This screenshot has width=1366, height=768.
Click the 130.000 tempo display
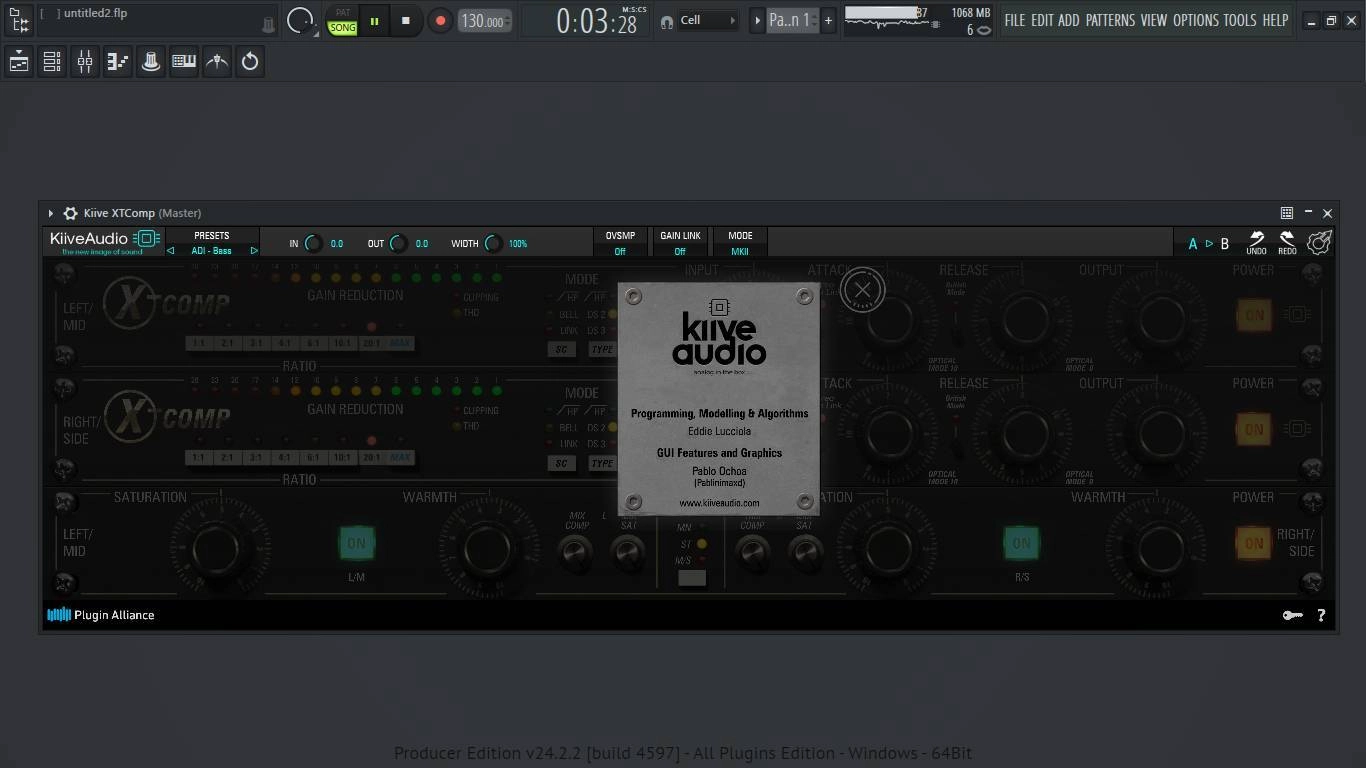click(485, 21)
